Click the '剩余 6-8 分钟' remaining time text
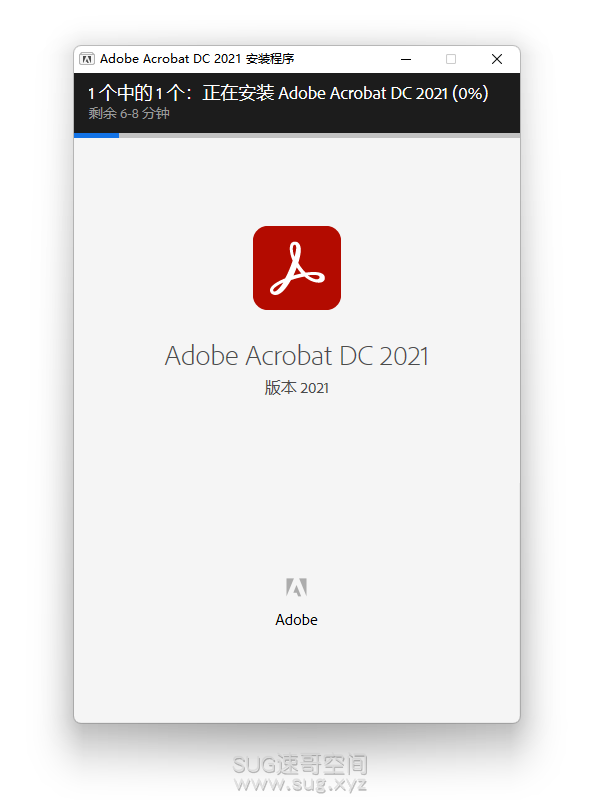 pos(129,113)
